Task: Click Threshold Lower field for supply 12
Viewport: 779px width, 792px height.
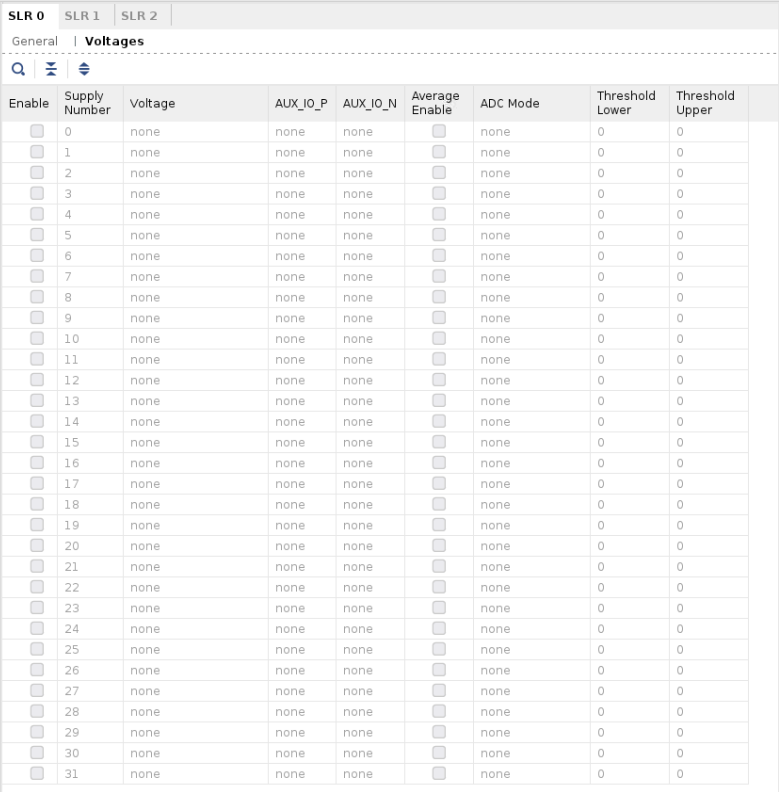Action: coord(629,380)
